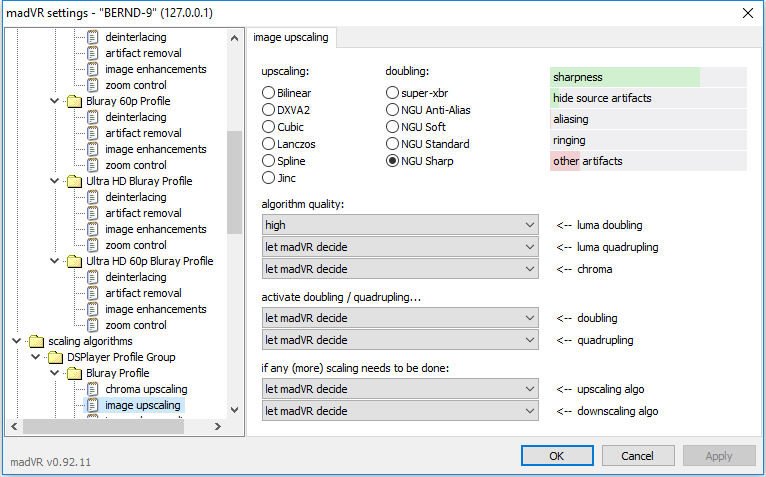Click the scaling algorithms folder icon
Image resolution: width=766 pixels, height=477 pixels.
[x=36, y=341]
